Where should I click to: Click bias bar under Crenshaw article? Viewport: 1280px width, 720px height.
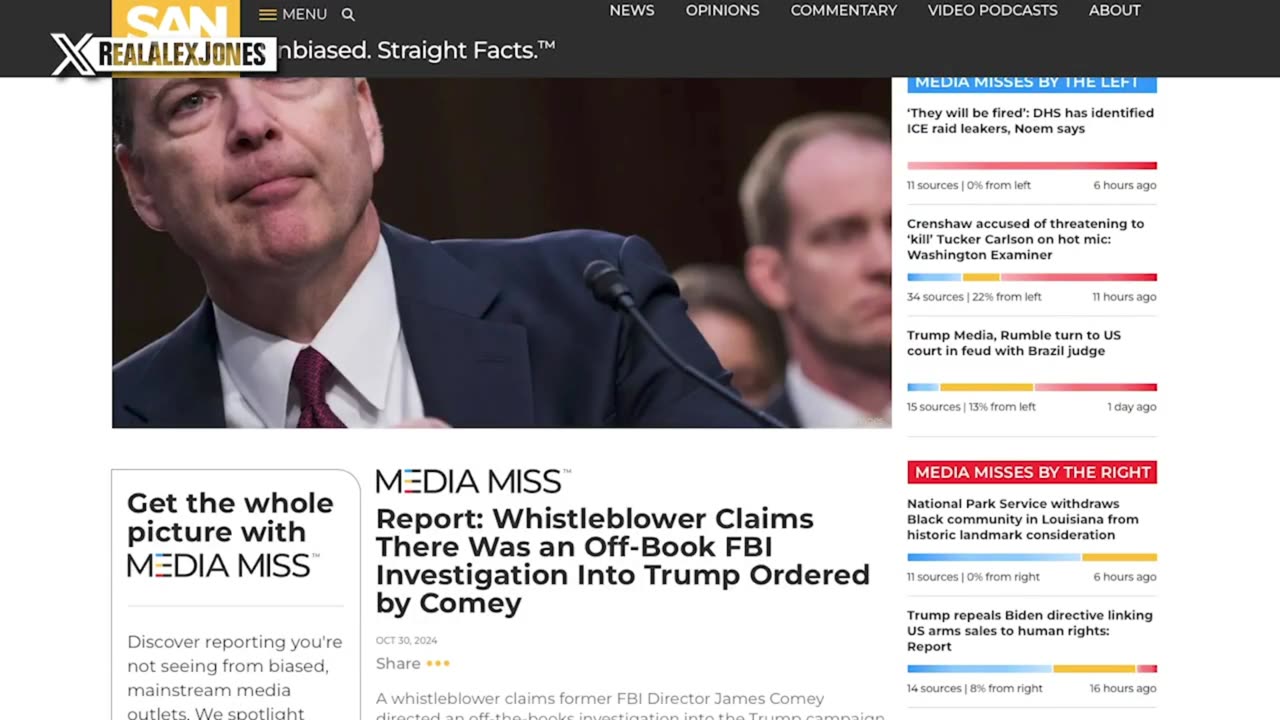[1032, 277]
